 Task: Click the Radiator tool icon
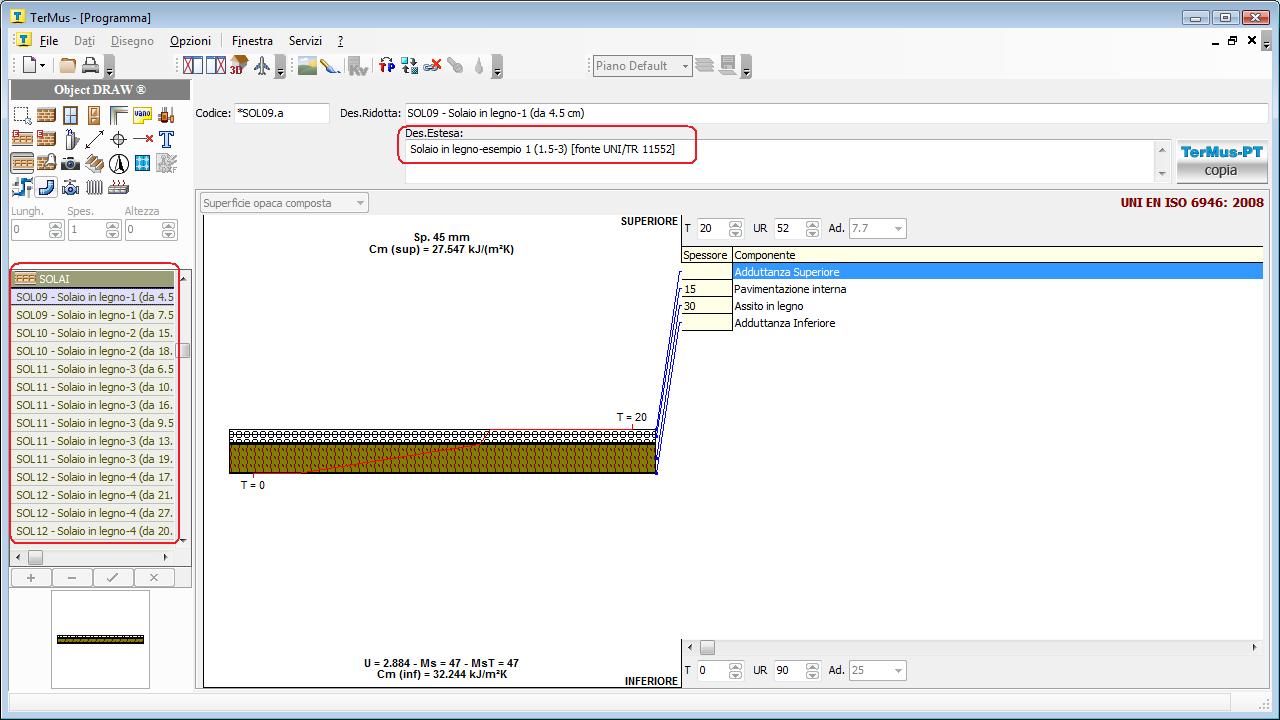click(x=94, y=187)
